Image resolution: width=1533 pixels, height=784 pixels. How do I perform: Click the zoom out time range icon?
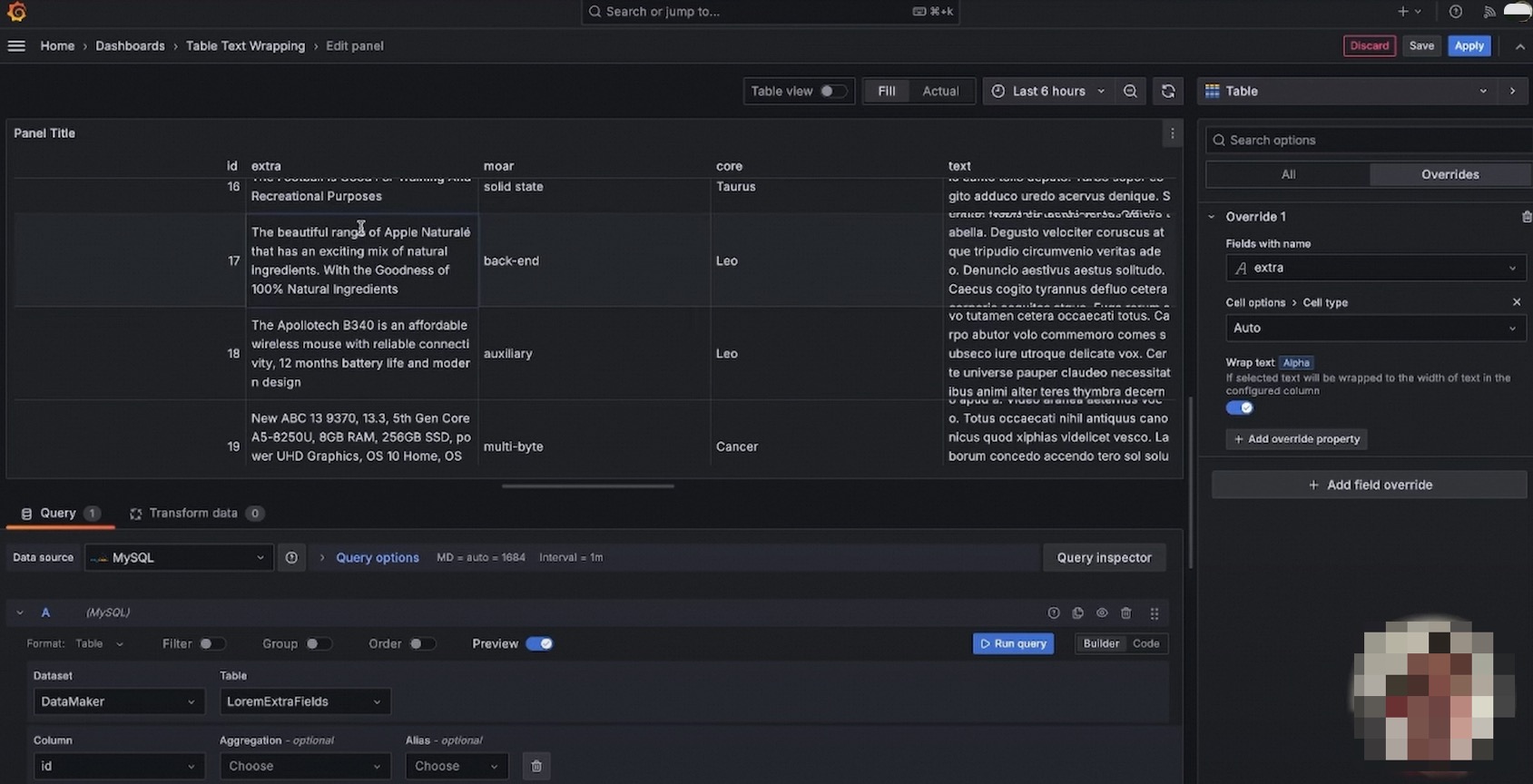coord(1130,91)
